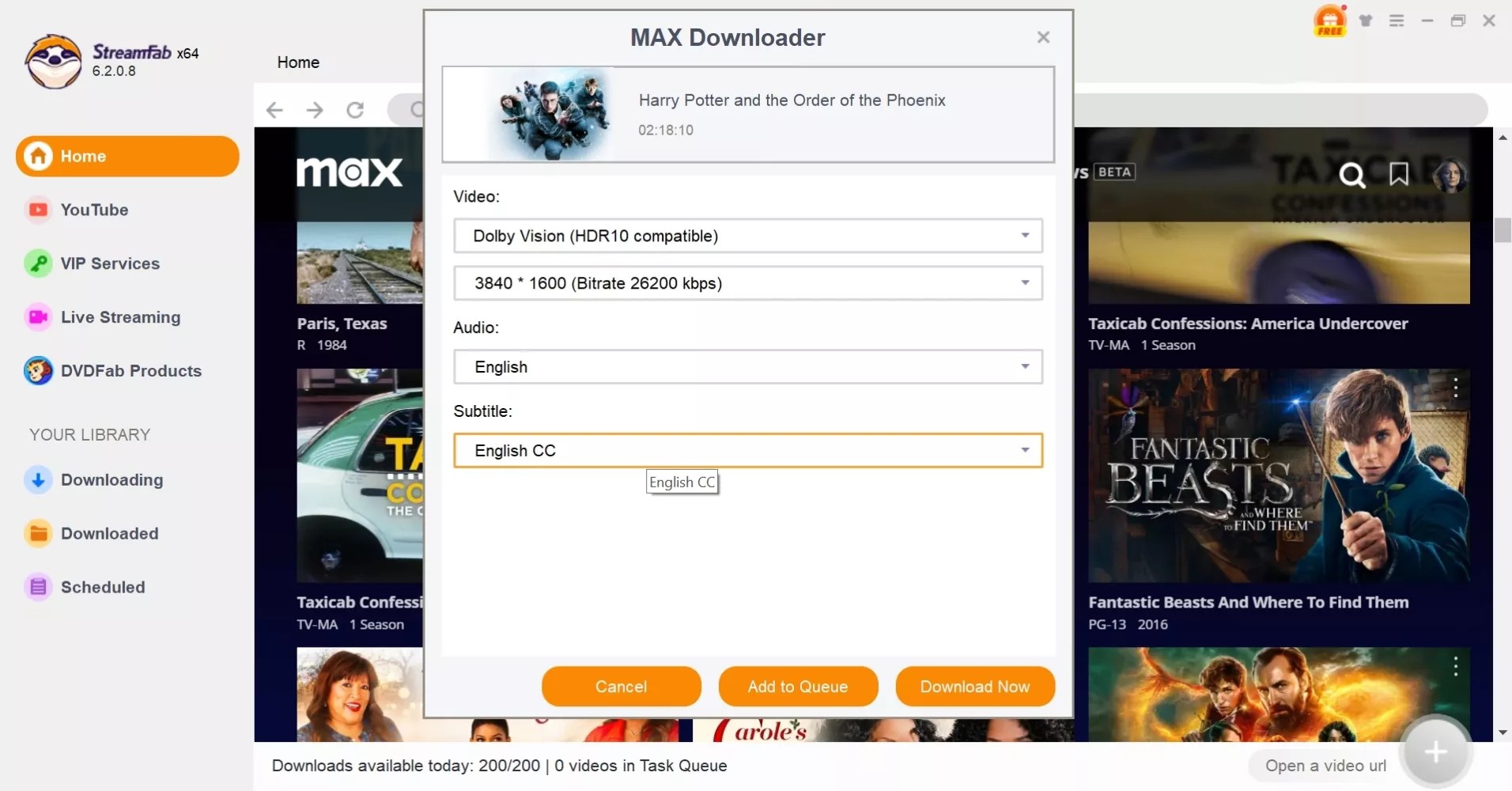Click the downloads available status text

click(499, 766)
